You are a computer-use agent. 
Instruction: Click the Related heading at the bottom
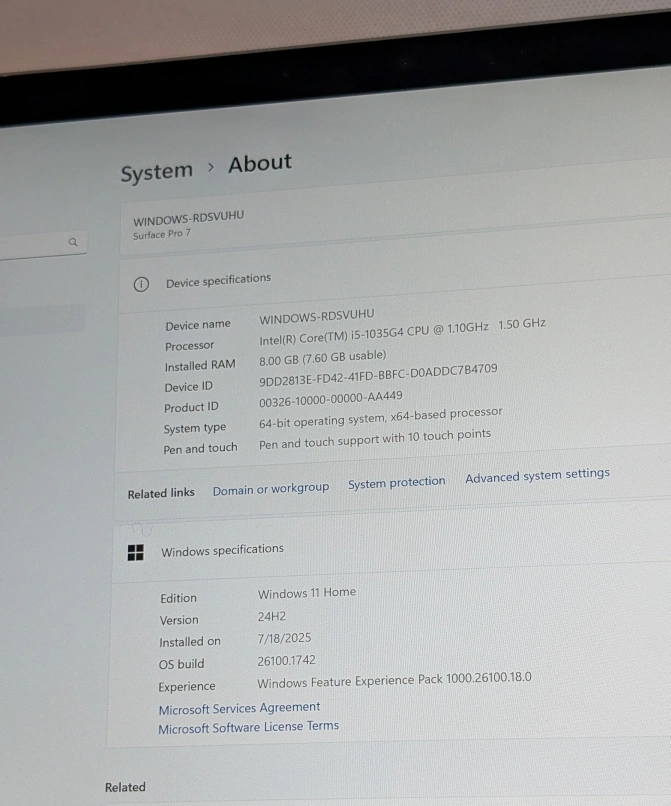click(125, 787)
